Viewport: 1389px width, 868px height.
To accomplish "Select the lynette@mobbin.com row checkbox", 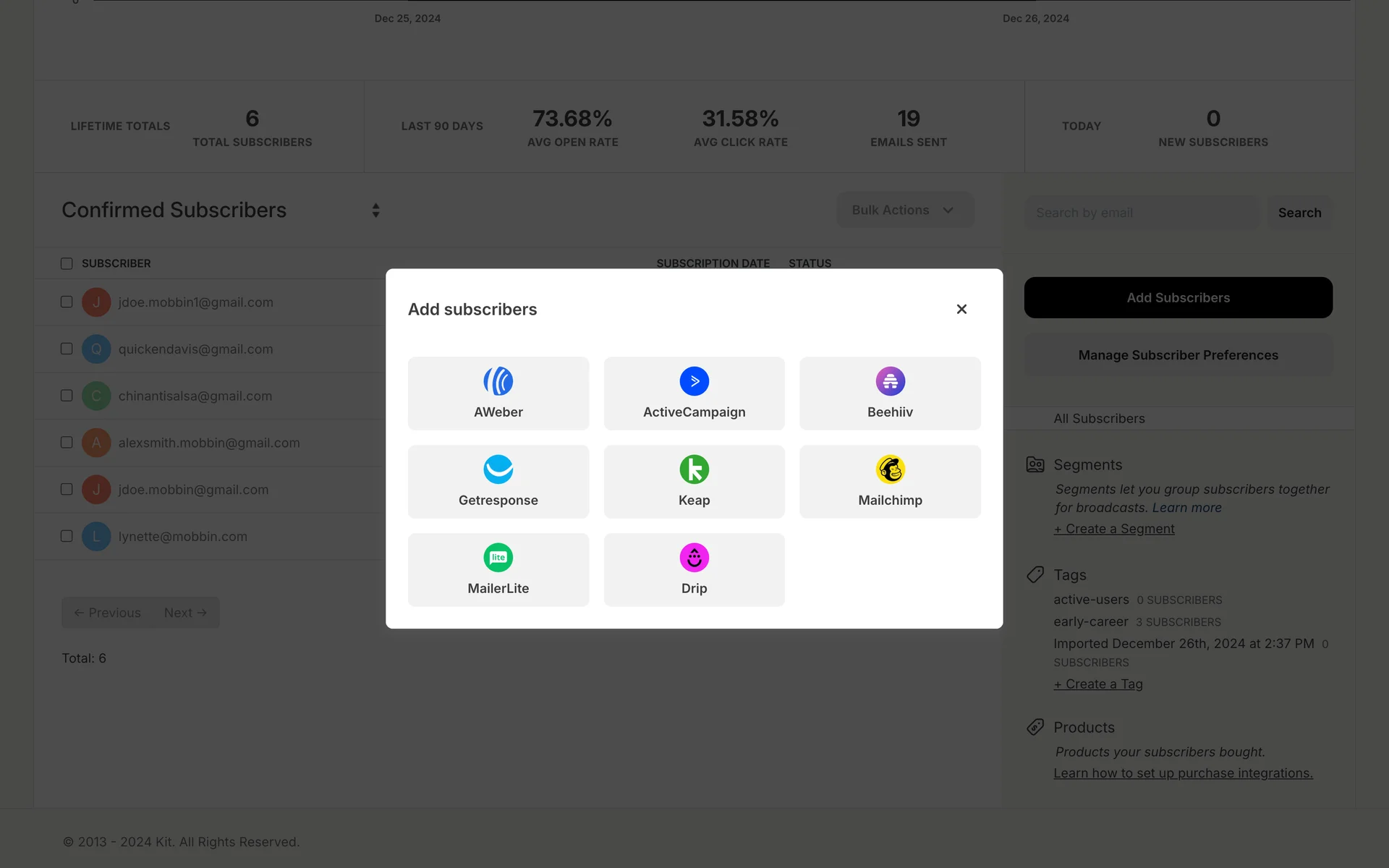I will click(x=67, y=536).
